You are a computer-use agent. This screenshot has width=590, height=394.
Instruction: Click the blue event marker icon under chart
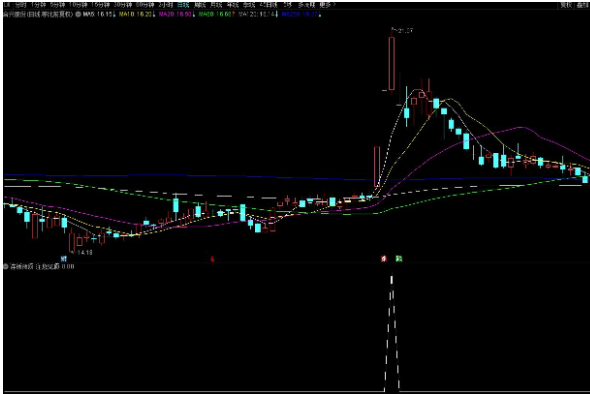(64, 259)
